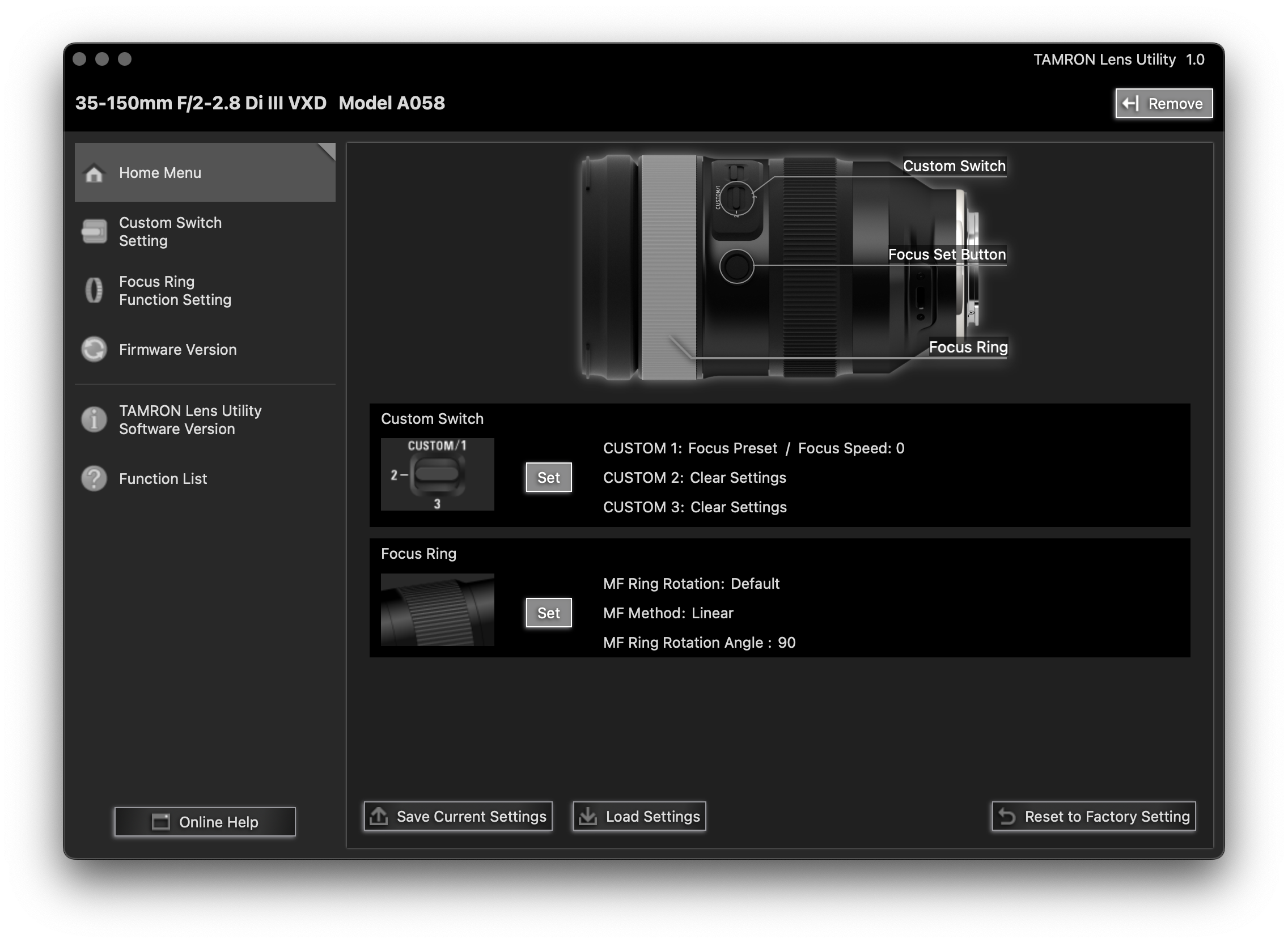Click the Load Settings button
Image resolution: width=1288 pixels, height=943 pixels.
point(639,816)
